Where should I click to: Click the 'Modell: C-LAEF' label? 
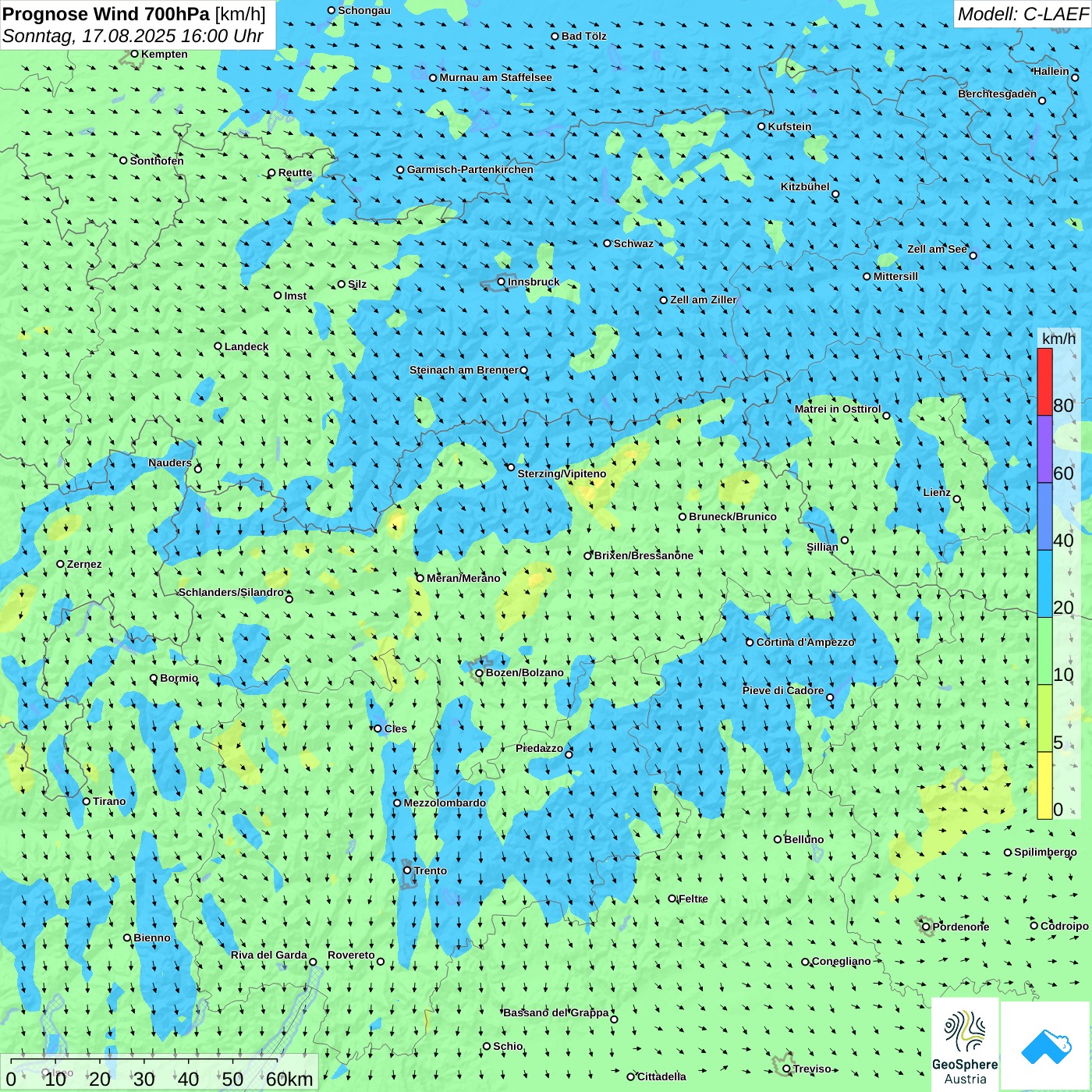[x=1023, y=14]
